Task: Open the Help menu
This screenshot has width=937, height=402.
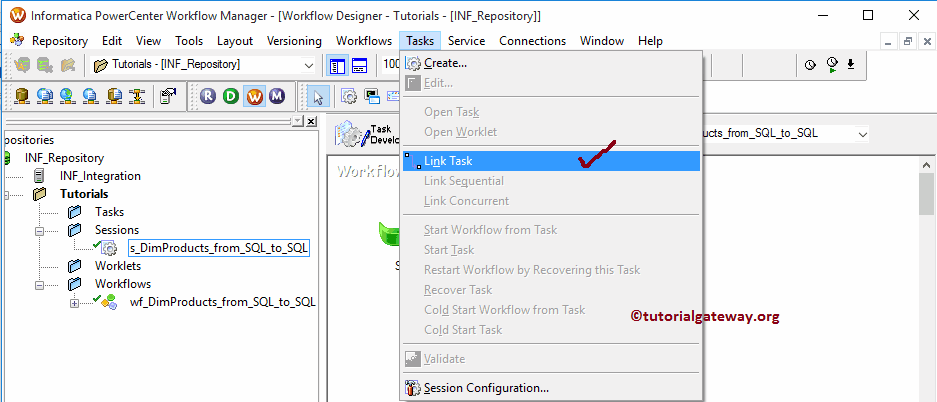Action: click(x=650, y=41)
